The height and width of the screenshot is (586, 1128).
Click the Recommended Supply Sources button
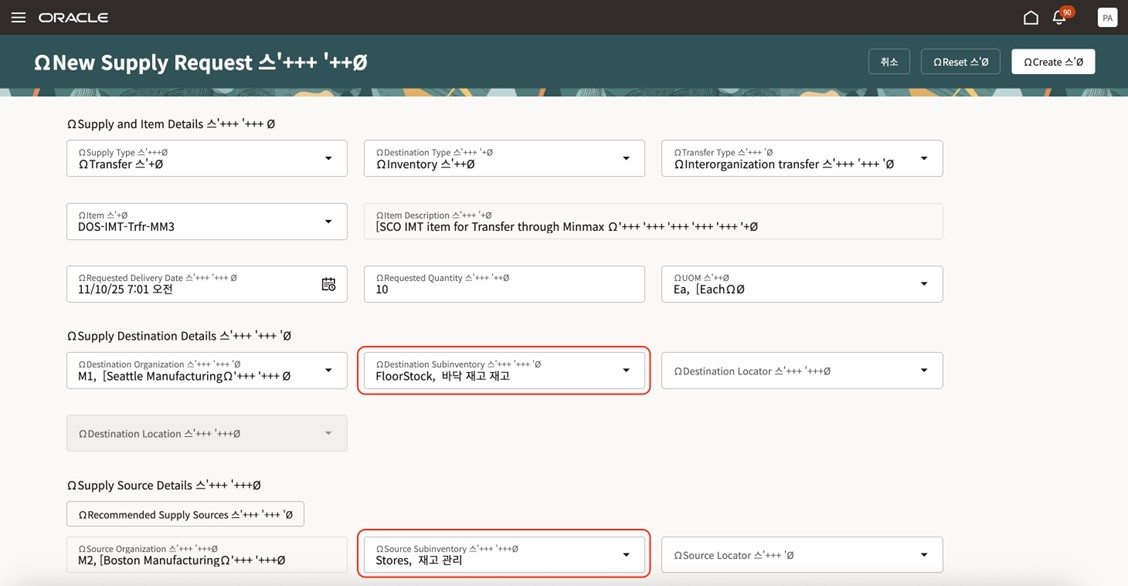pos(185,513)
